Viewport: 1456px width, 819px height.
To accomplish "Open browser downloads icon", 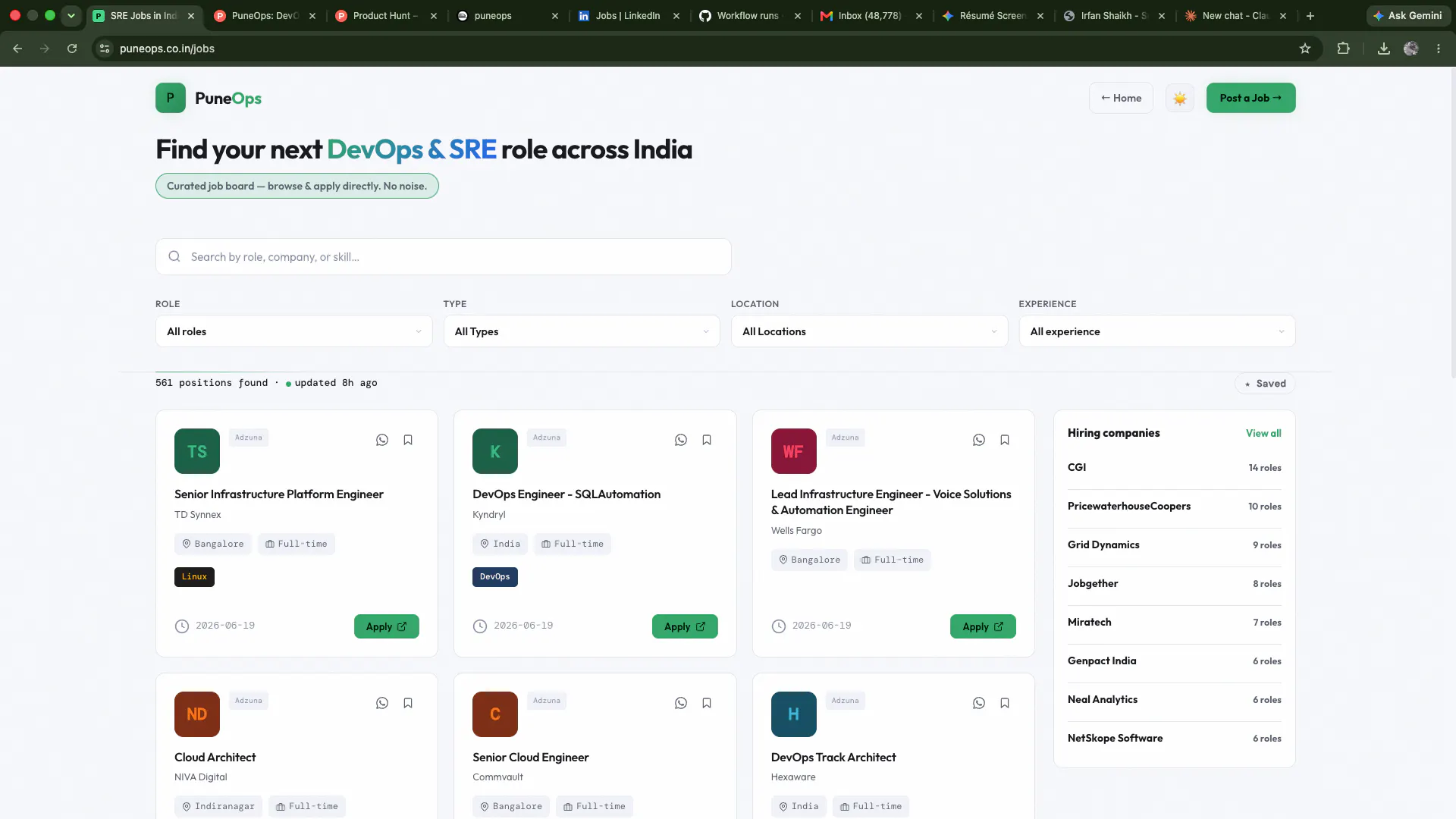I will [1384, 49].
